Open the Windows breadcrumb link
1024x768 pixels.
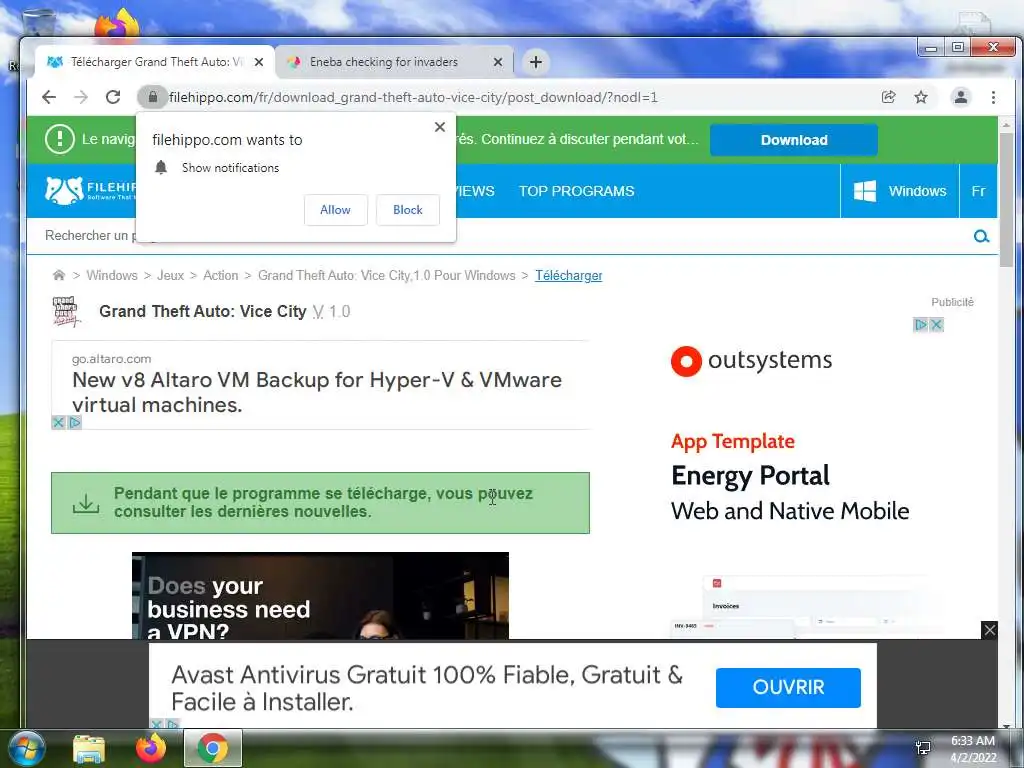coord(112,276)
